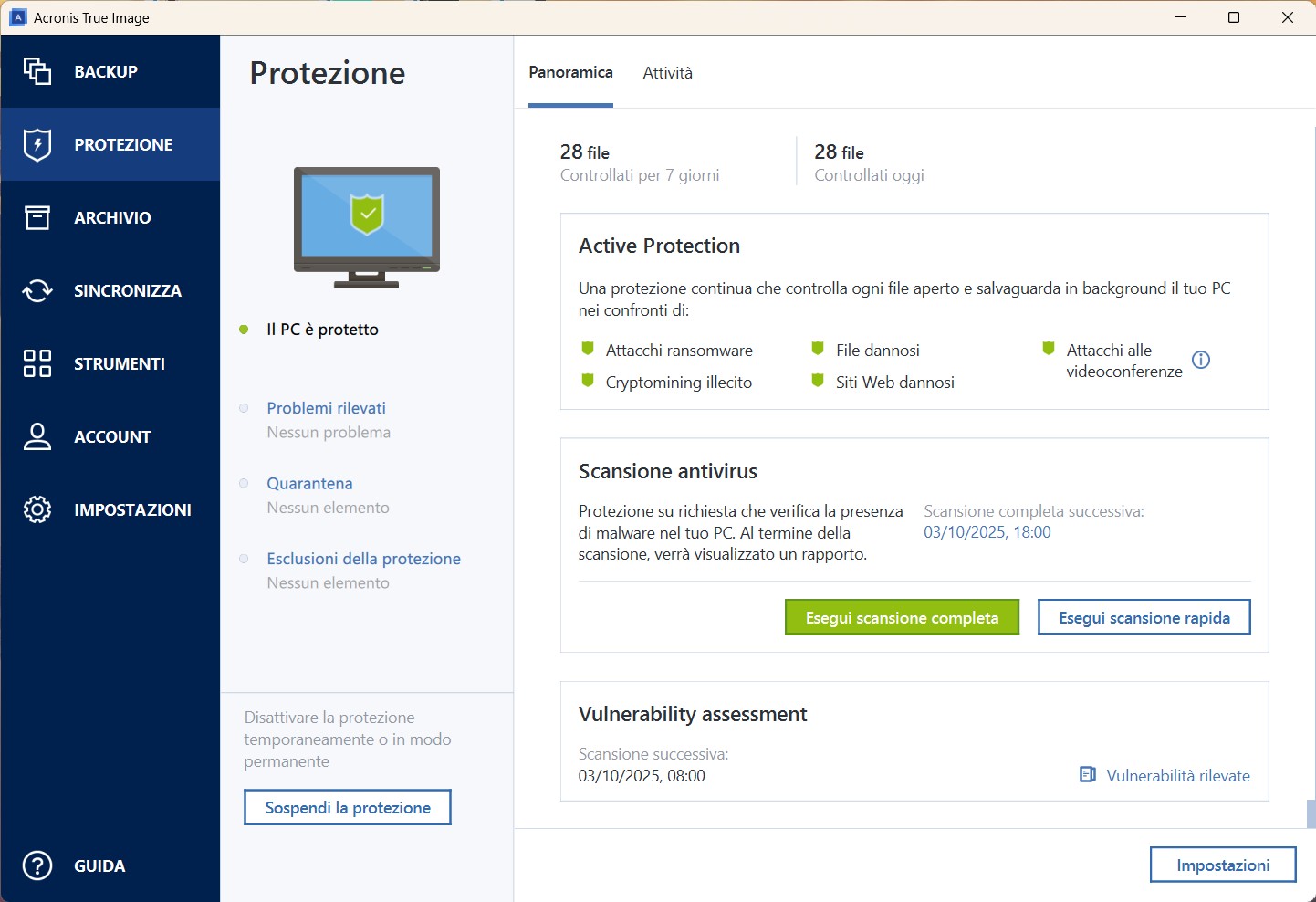The image size is (1316, 902).
Task: Start Esegui scansione rapida
Action: coord(1144,618)
